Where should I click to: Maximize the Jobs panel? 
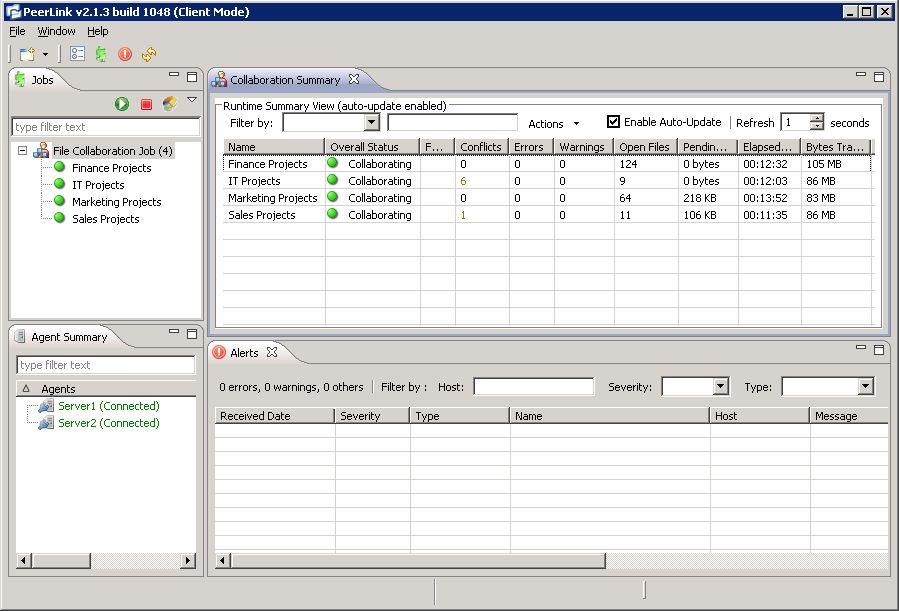pyautogui.click(x=192, y=76)
